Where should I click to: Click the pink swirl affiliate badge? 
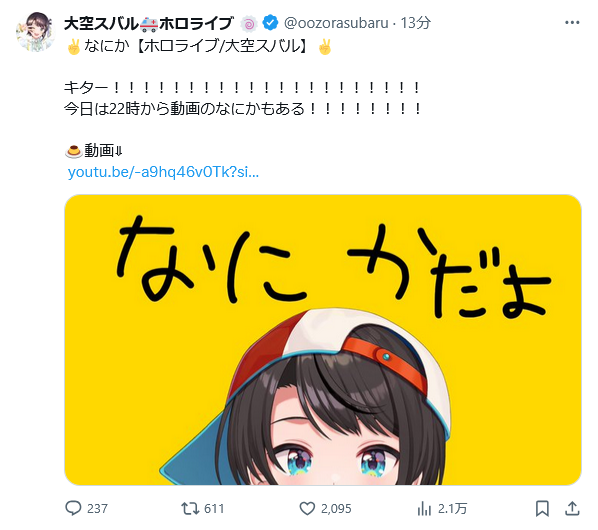249,24
